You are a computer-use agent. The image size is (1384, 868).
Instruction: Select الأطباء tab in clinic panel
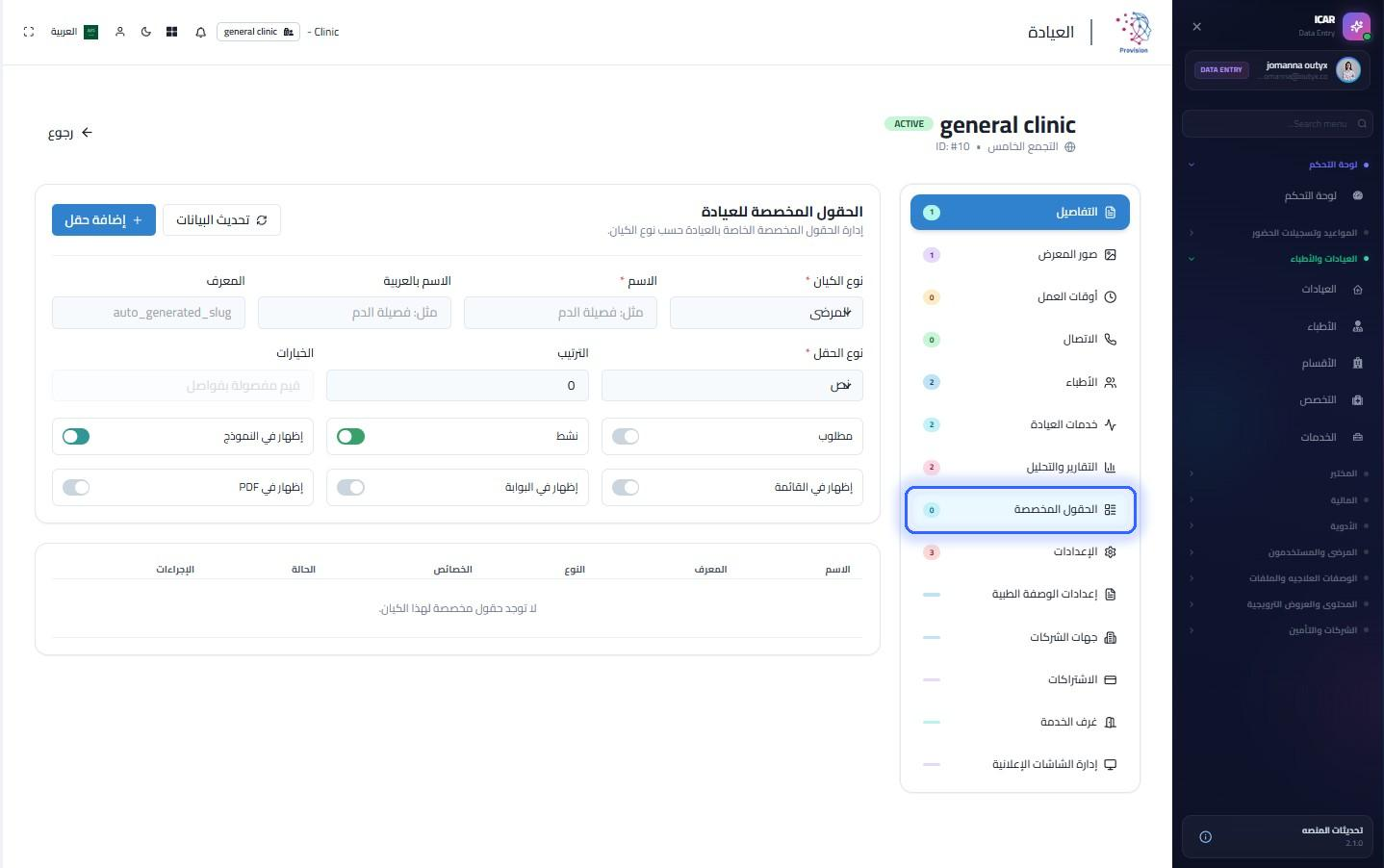point(1020,382)
